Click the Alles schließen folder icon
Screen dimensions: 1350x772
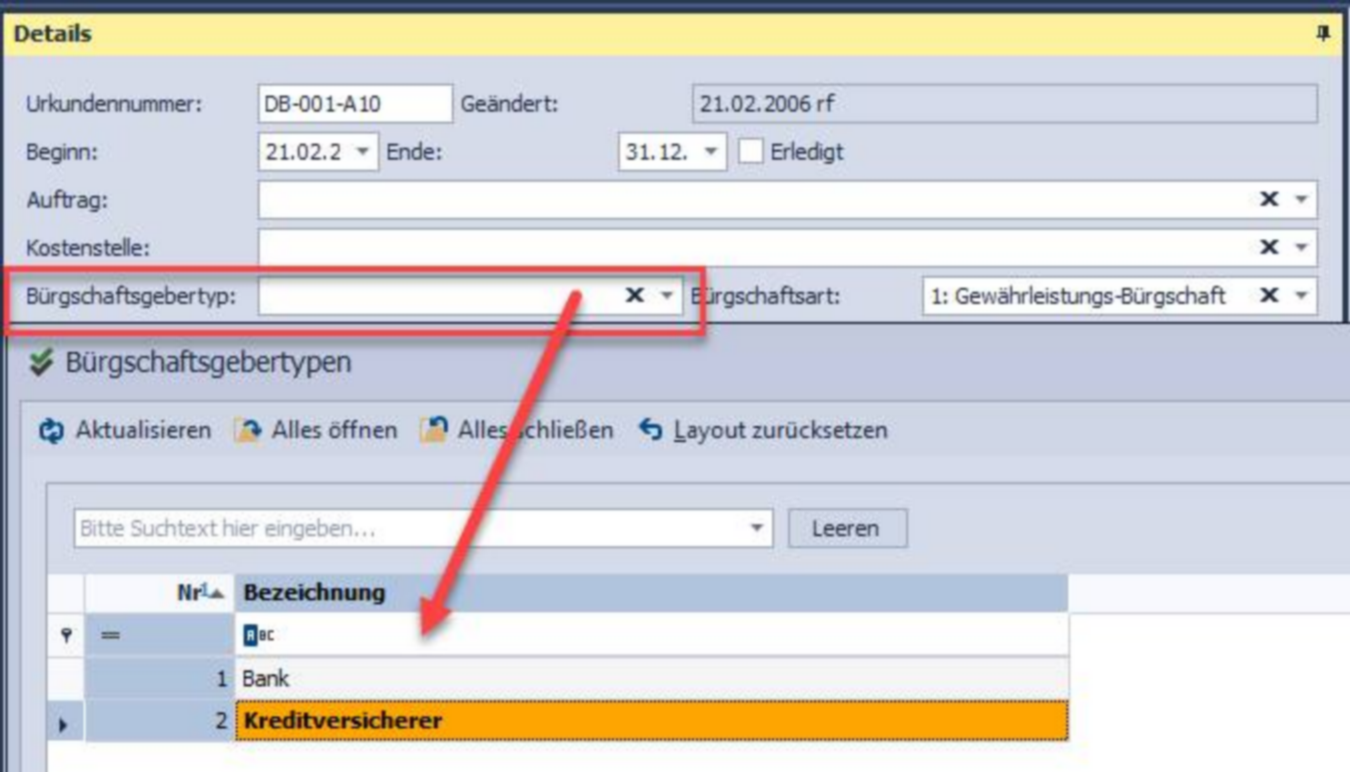433,431
